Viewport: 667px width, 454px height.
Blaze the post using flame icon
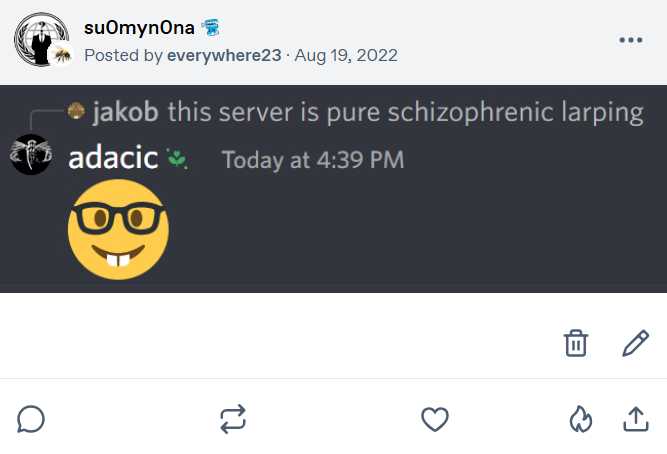click(x=581, y=420)
